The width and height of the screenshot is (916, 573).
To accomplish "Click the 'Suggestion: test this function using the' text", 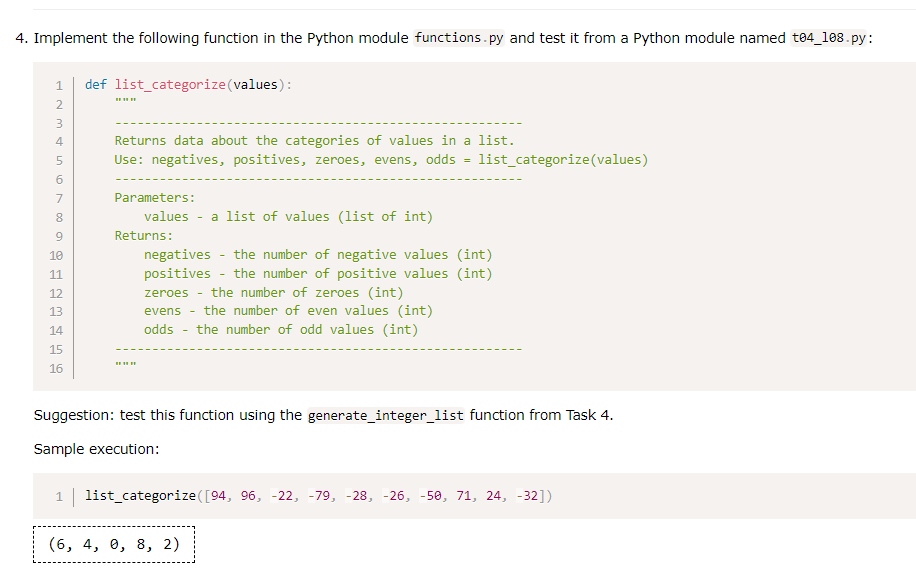I will pyautogui.click(x=168, y=415).
